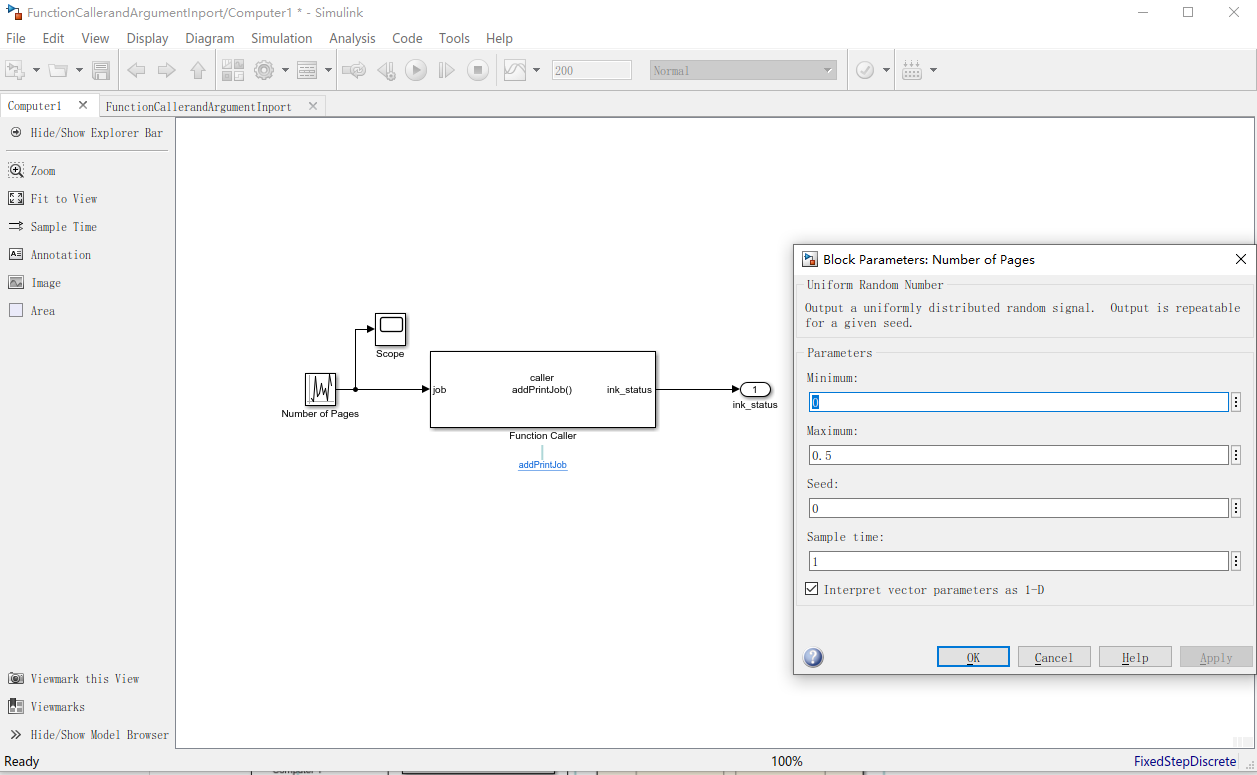
Task: Select the Zoom tool in the sidebar
Action: (x=44, y=170)
